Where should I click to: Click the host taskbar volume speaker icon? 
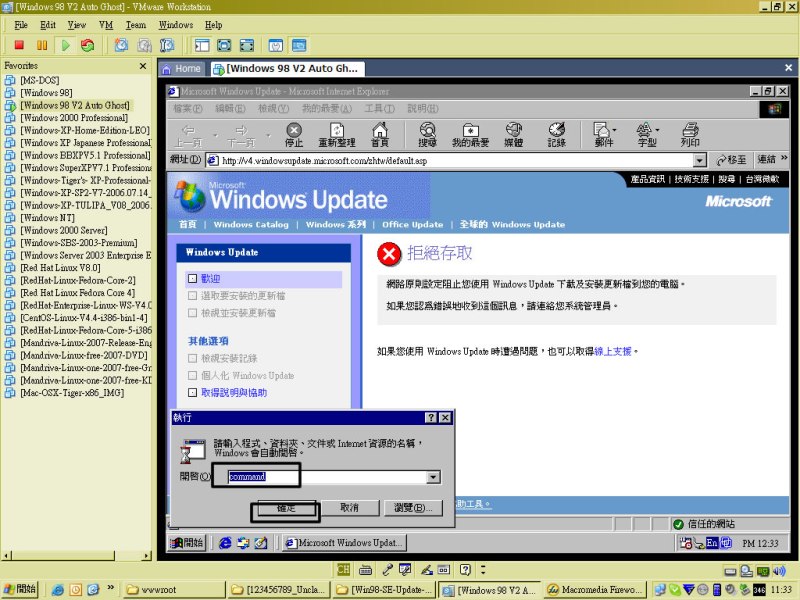tap(779, 571)
